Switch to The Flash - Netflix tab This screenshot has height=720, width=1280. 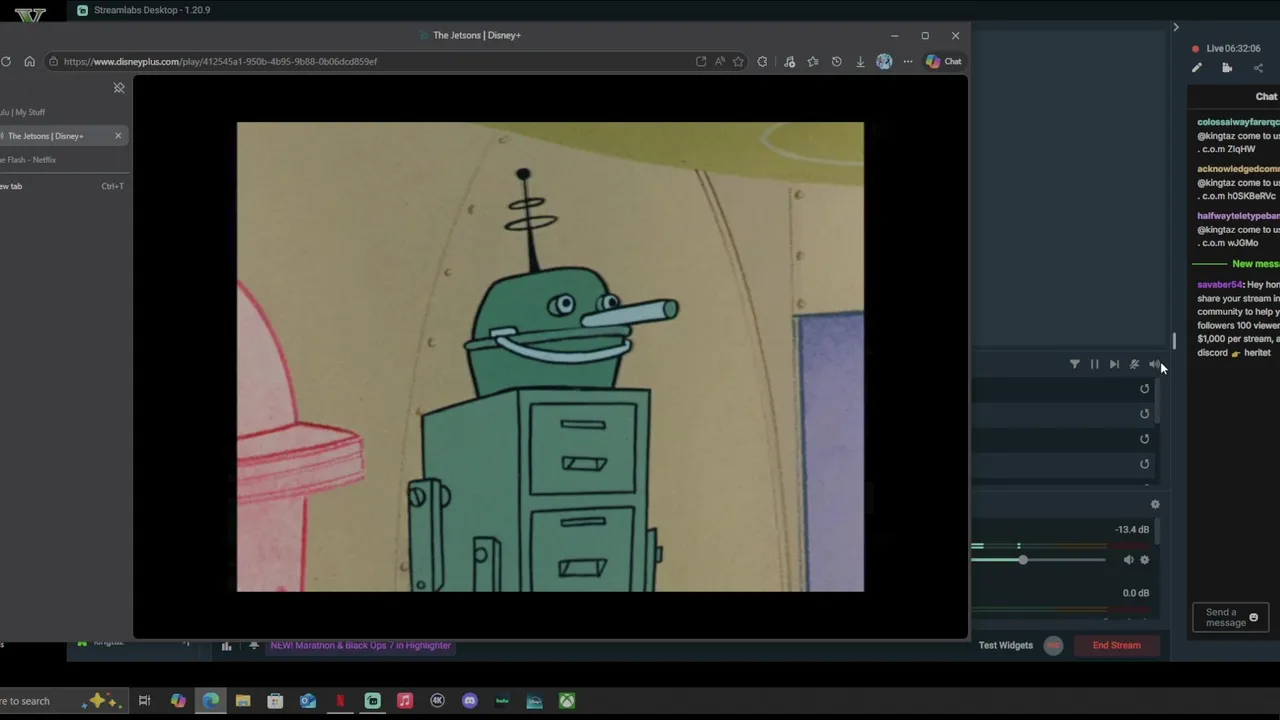[64, 160]
